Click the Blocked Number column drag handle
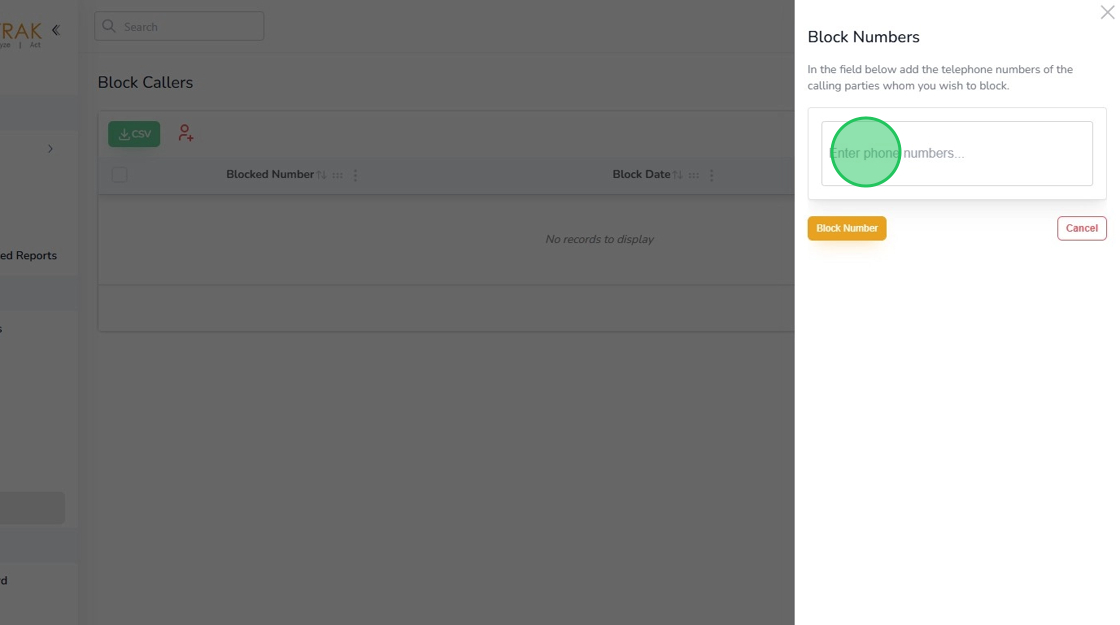The width and height of the screenshot is (1120, 625). pos(338,175)
